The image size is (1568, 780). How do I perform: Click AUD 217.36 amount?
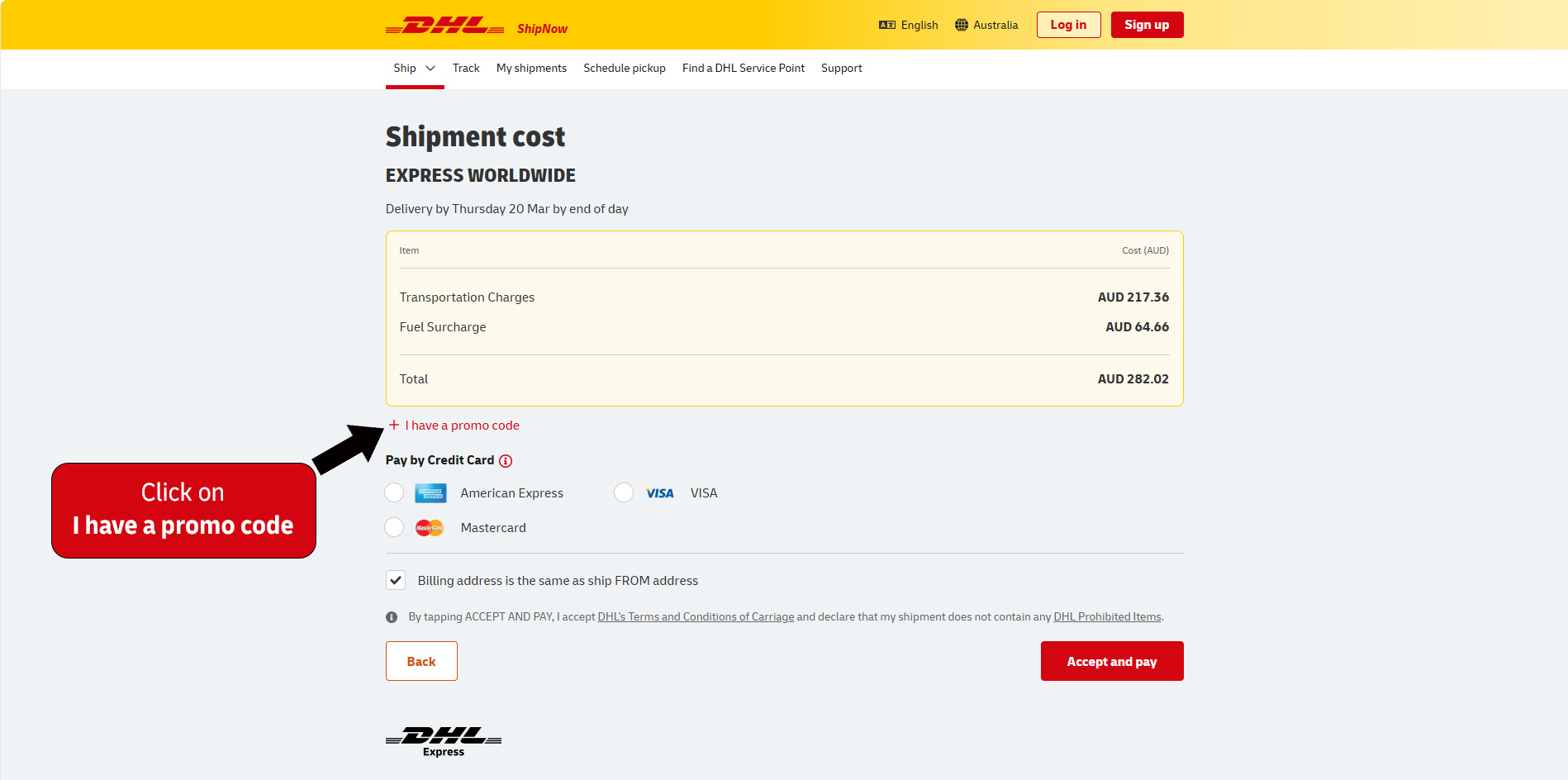point(1133,297)
